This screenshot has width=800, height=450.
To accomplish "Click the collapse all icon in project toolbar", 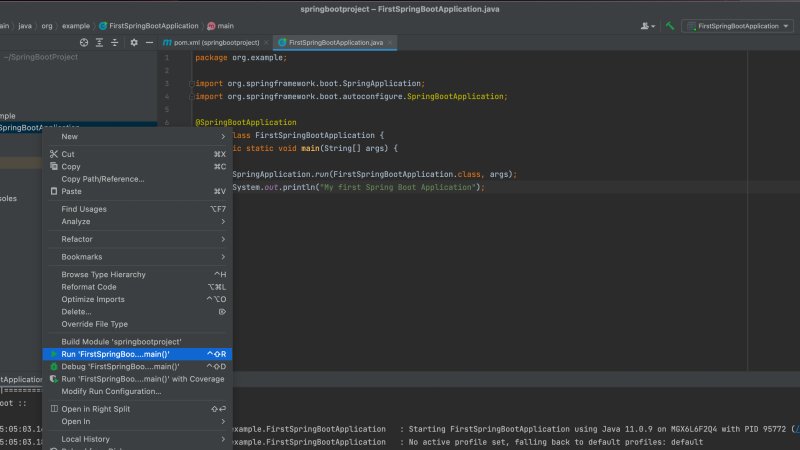I will (114, 42).
